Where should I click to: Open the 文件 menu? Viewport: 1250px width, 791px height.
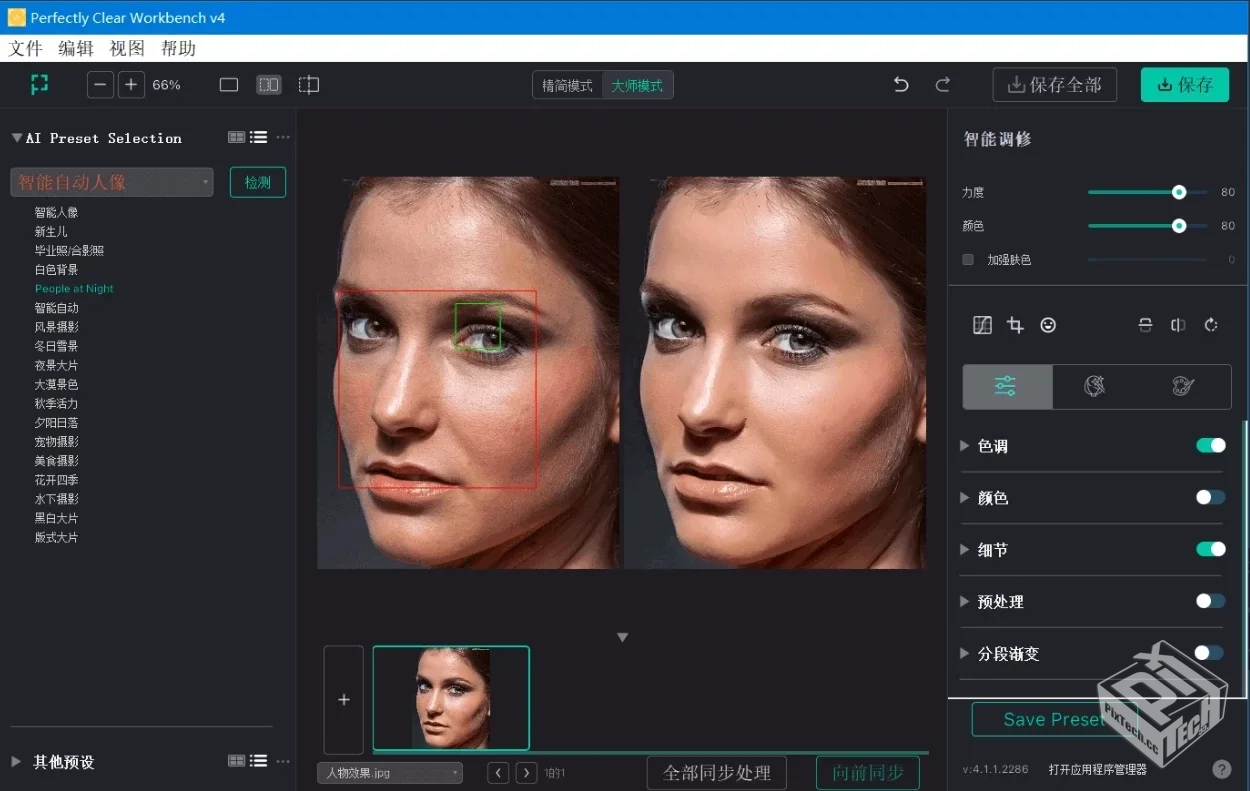[26, 49]
